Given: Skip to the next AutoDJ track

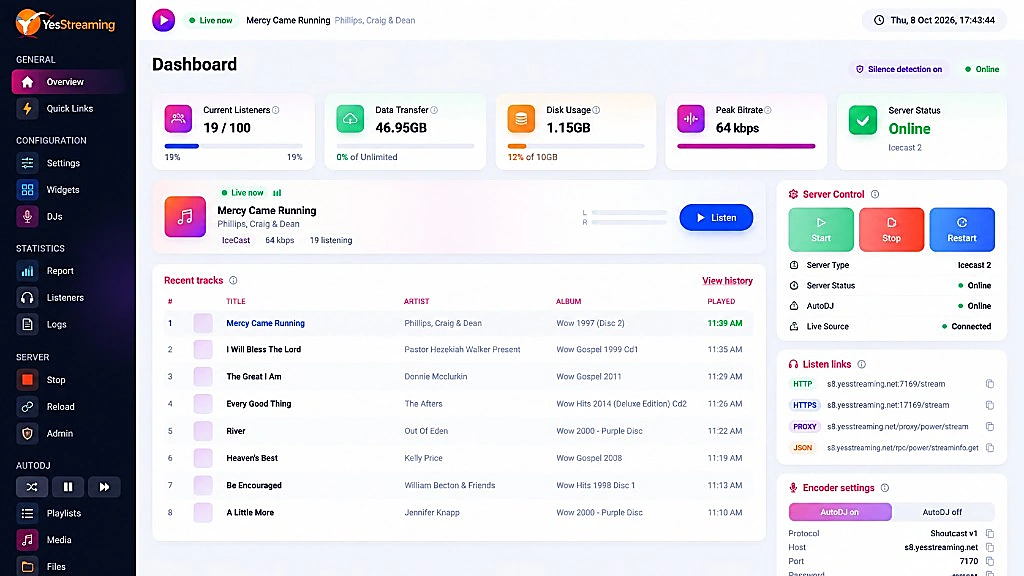Looking at the screenshot, I should (104, 487).
